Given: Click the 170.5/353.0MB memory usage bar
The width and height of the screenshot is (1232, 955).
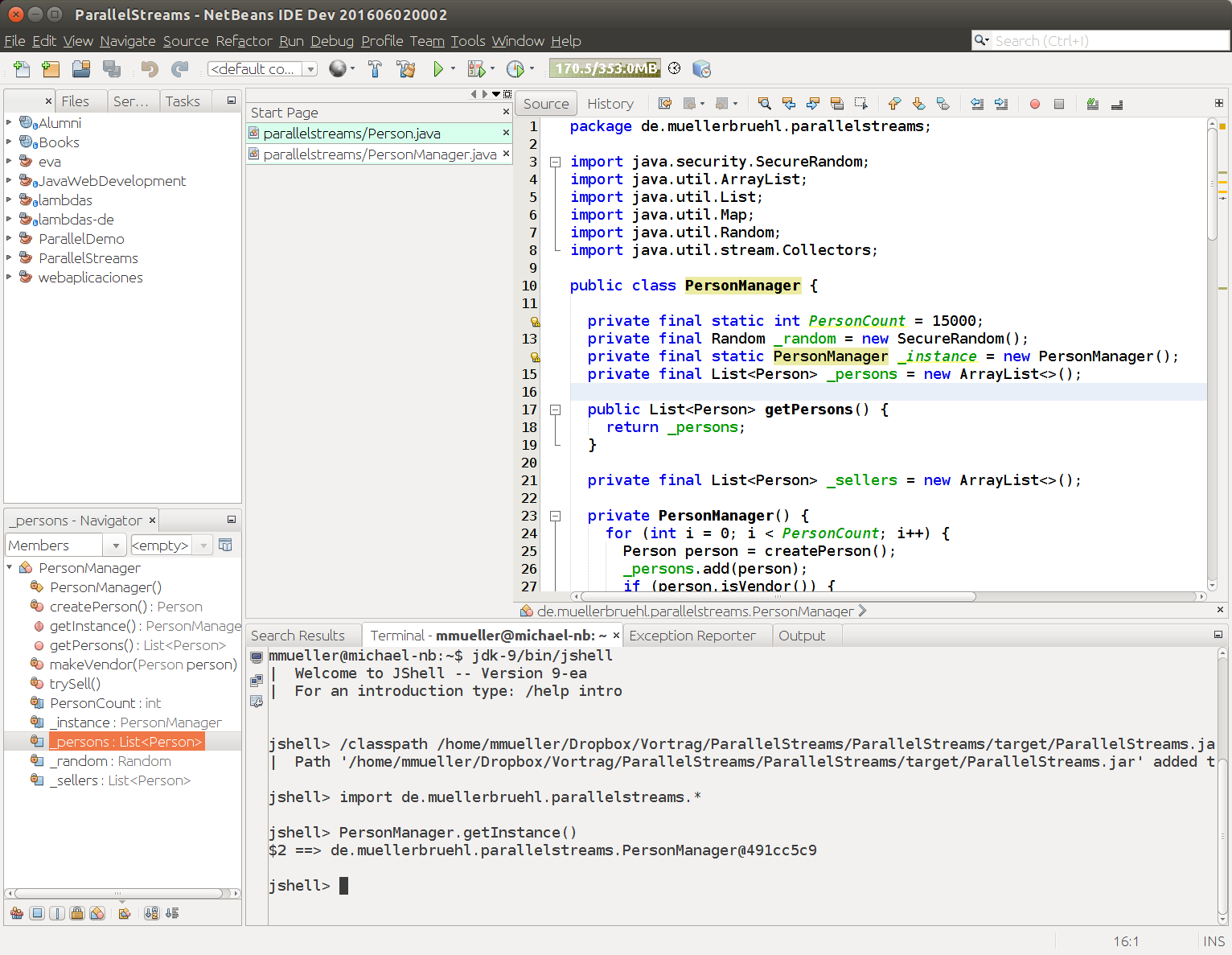Looking at the screenshot, I should [x=605, y=68].
